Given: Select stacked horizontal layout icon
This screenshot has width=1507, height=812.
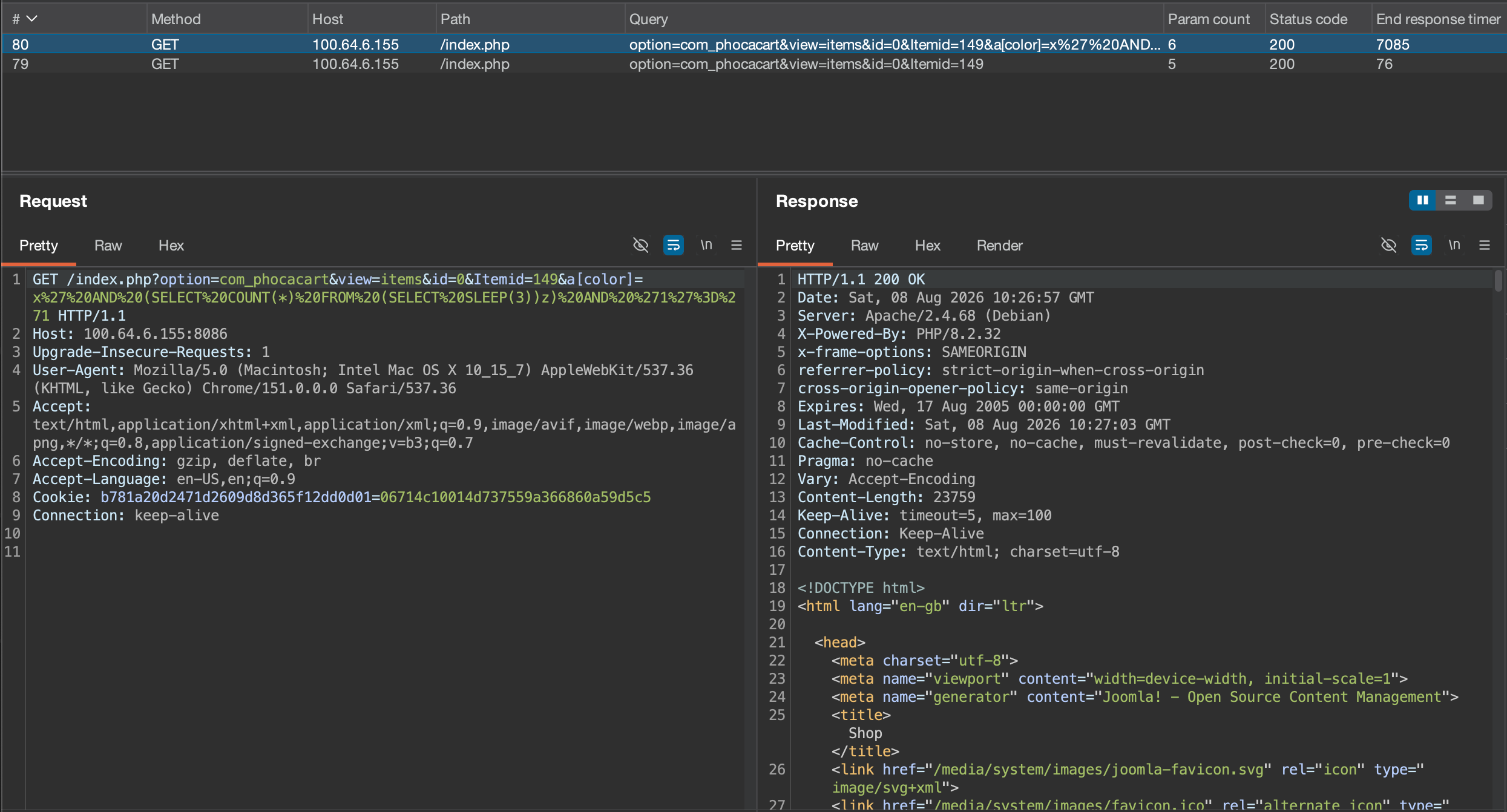Looking at the screenshot, I should (1451, 200).
